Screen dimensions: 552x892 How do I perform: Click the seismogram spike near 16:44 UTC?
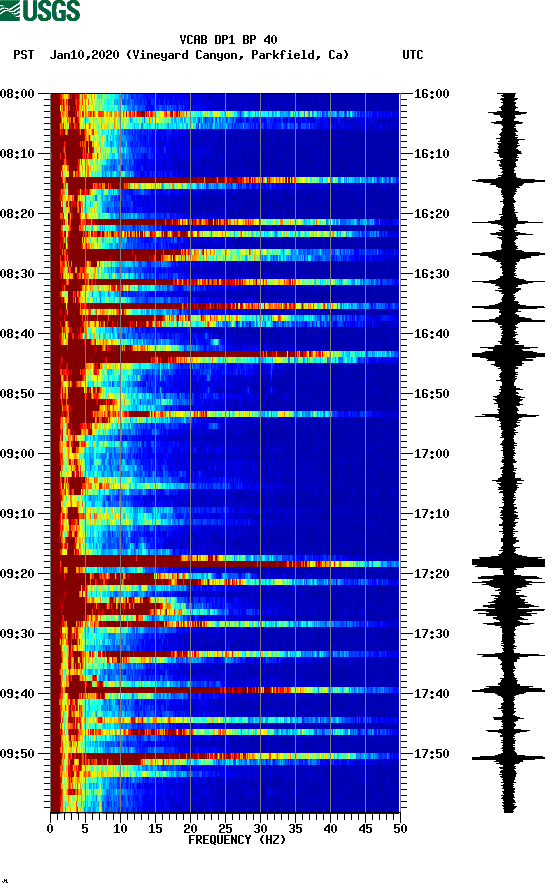pos(508,355)
